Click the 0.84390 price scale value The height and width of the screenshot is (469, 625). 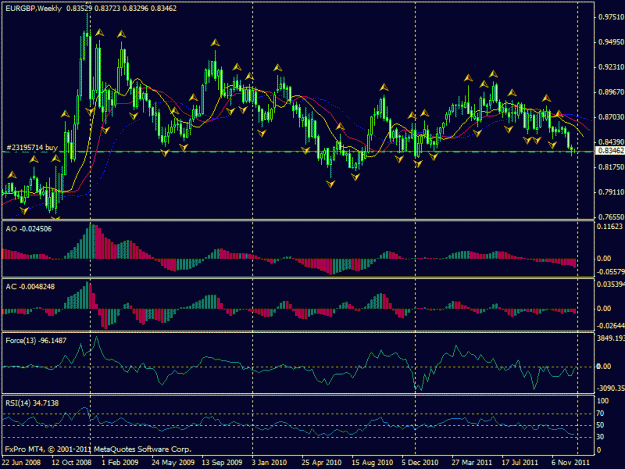[x=611, y=142]
